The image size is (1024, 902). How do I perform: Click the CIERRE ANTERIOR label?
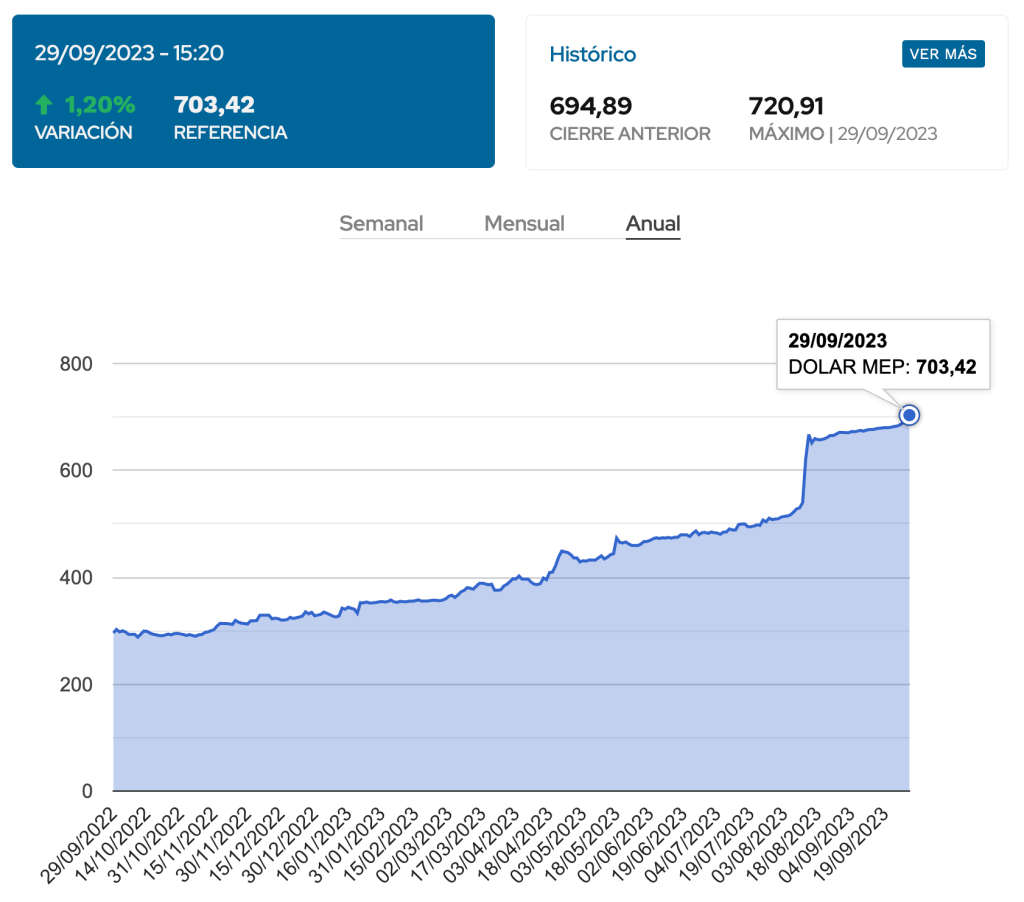point(630,134)
